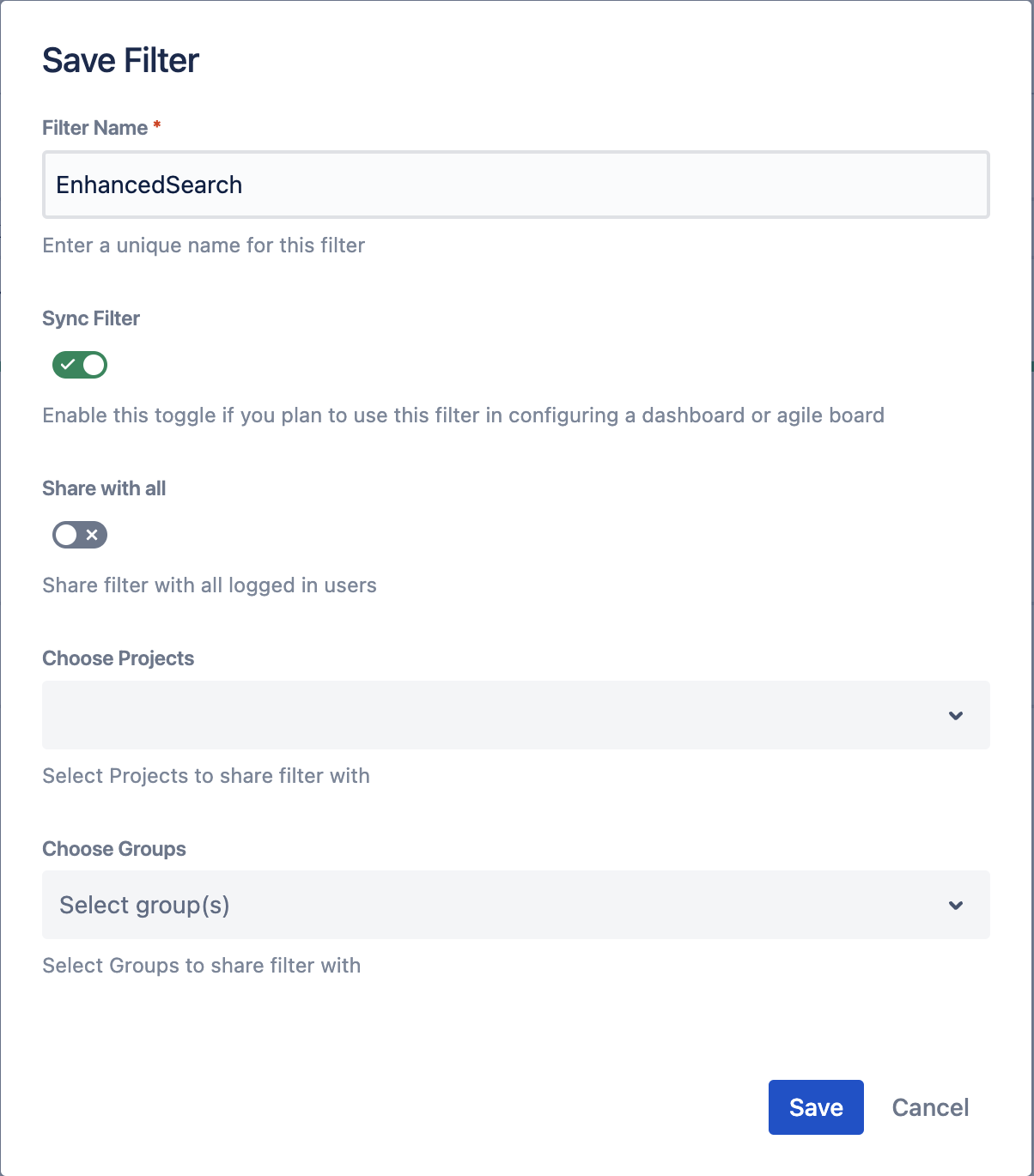Click the chevron arrow in Choose Groups
Viewport: 1034px width, 1176px height.
(x=956, y=906)
